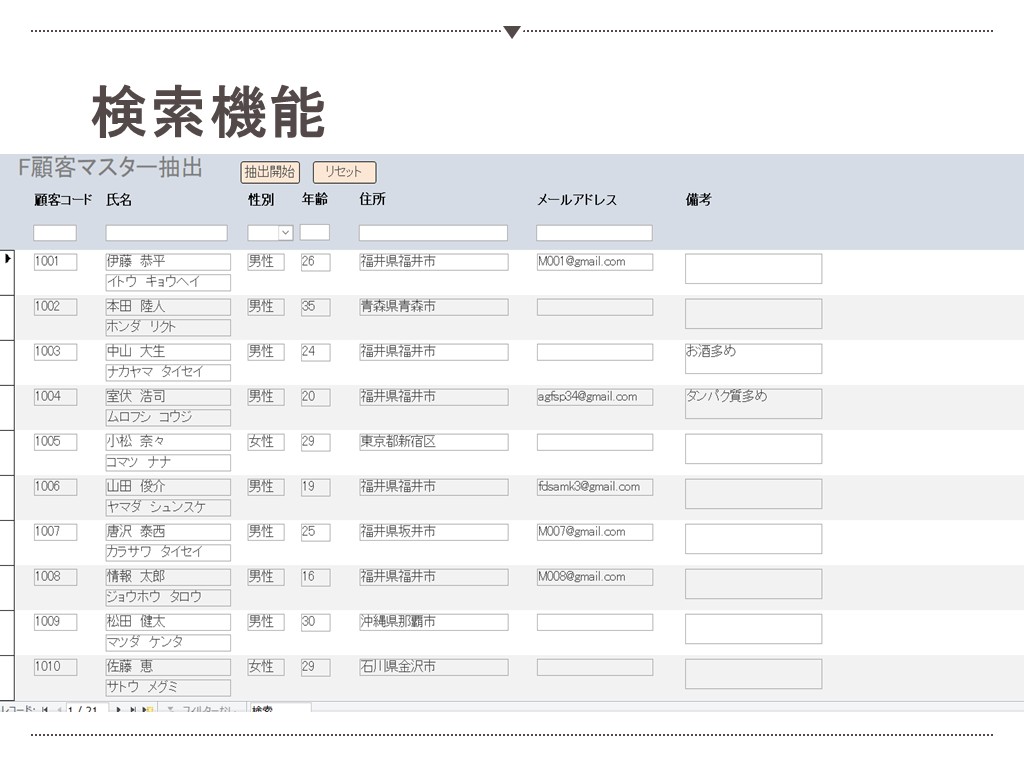Click the name field 本田 陸人
This screenshot has height=768, width=1024.
click(x=168, y=307)
